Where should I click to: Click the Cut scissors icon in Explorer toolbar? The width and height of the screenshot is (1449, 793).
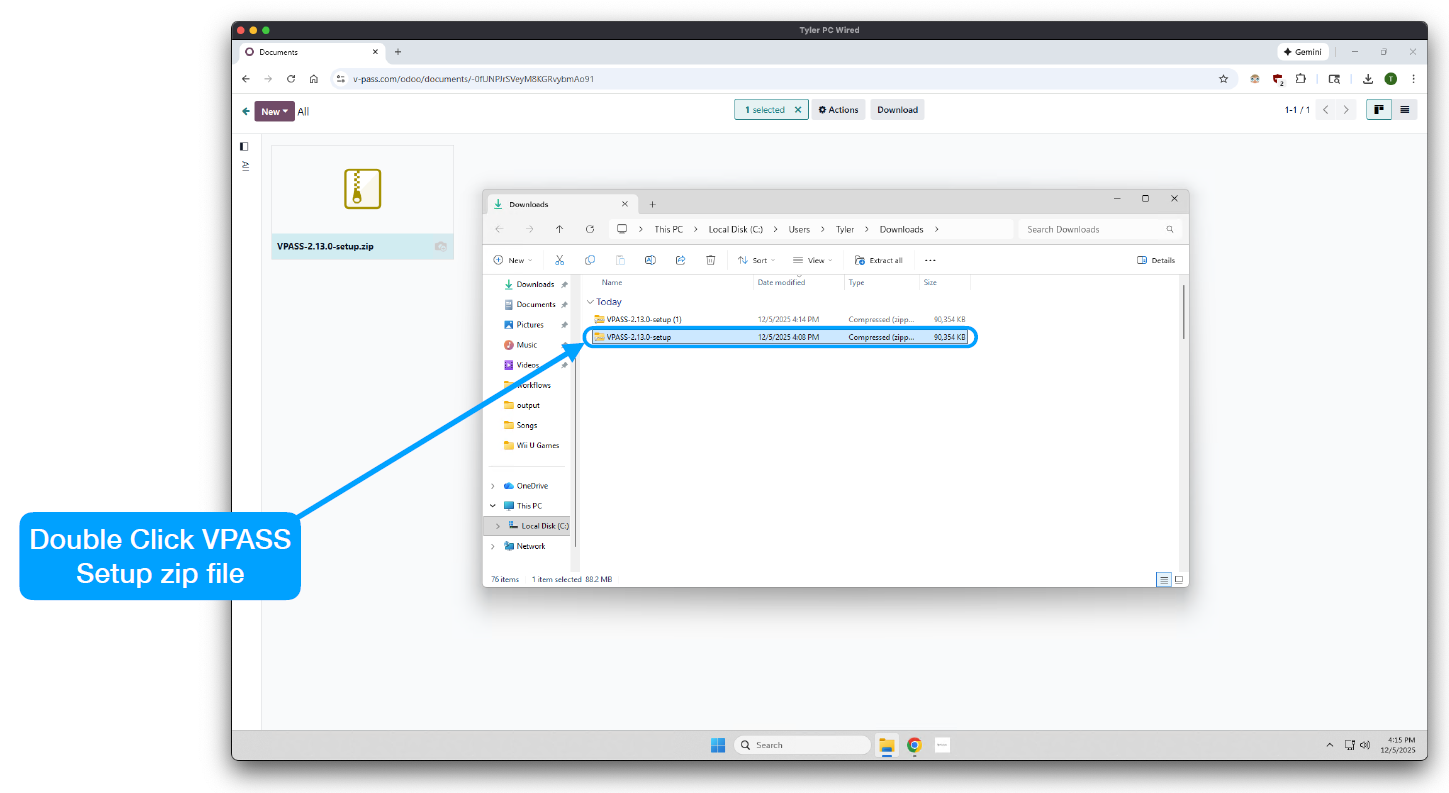tap(560, 260)
